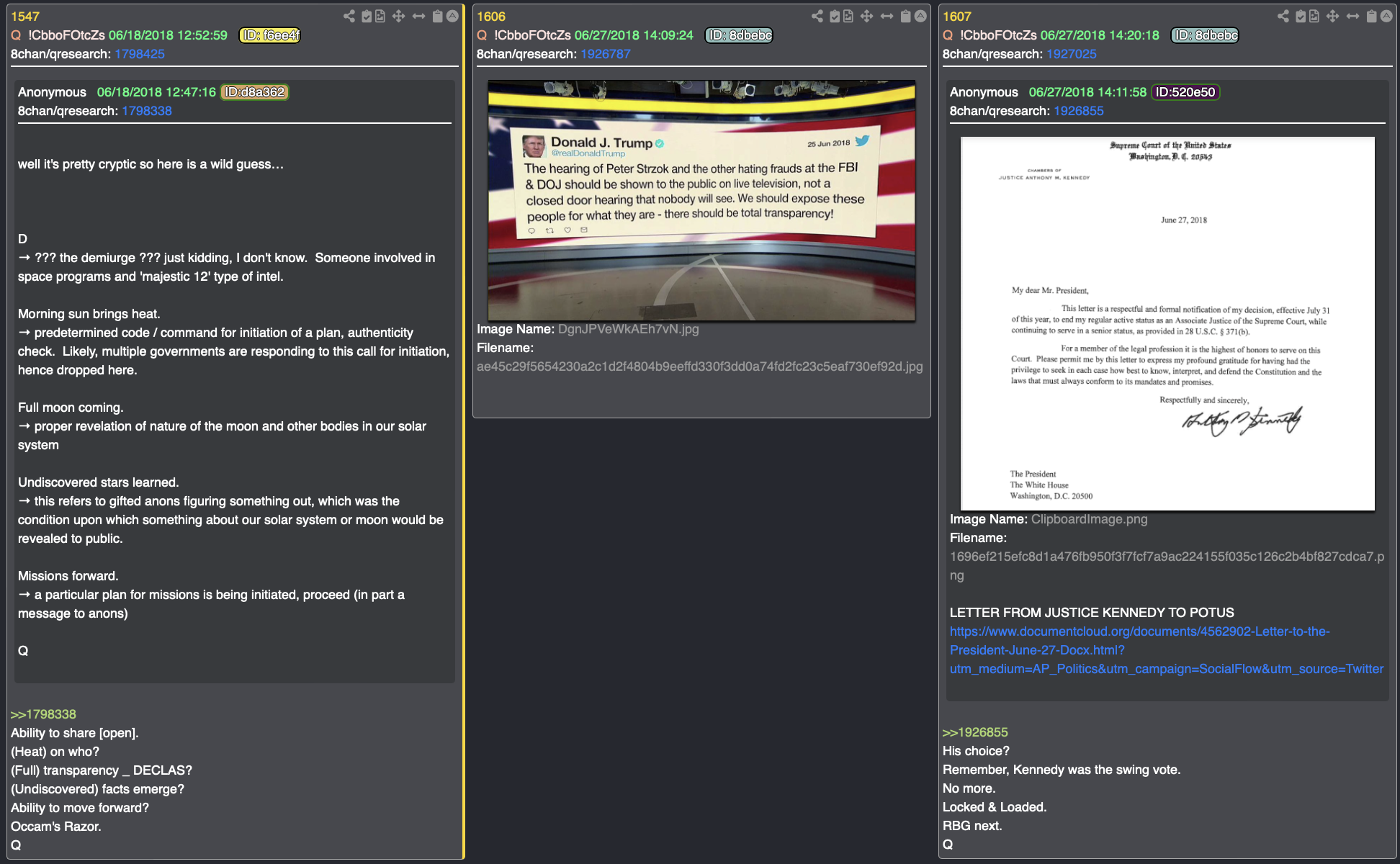1400x864 pixels.
Task: Open post number 1547 heading
Action: (x=25, y=16)
